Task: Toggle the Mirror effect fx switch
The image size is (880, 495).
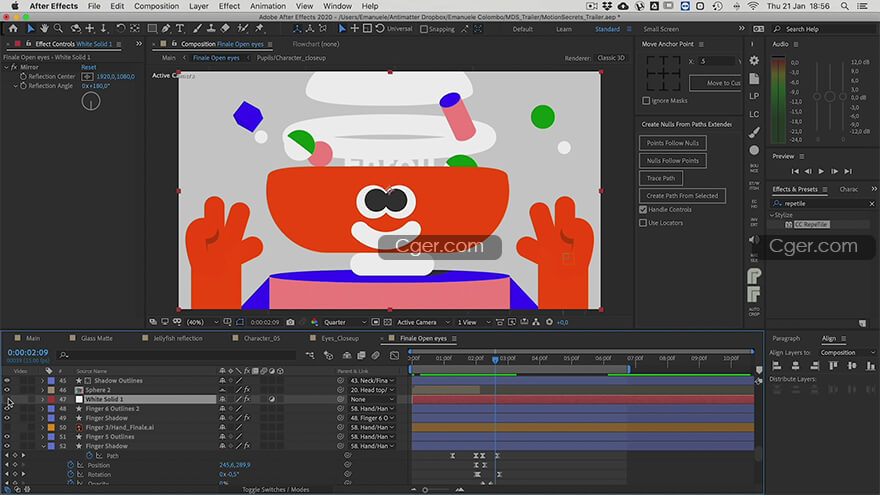Action: [14, 67]
